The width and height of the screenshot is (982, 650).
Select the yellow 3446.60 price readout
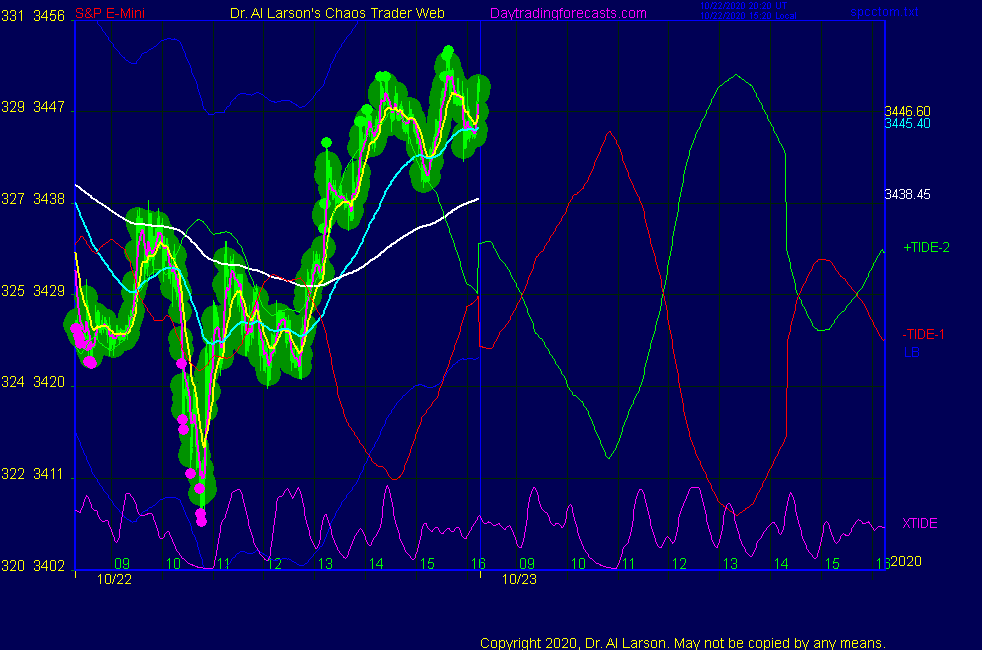(x=907, y=111)
